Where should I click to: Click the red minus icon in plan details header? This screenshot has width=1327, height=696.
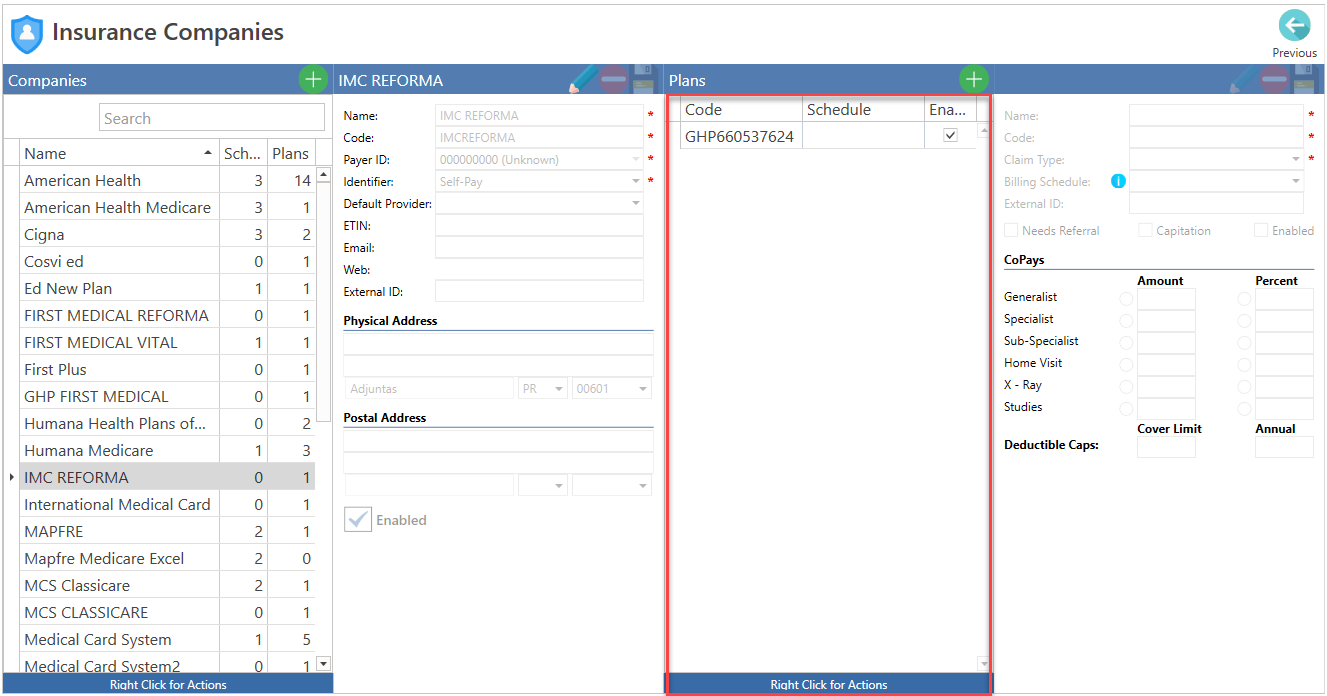1274,79
